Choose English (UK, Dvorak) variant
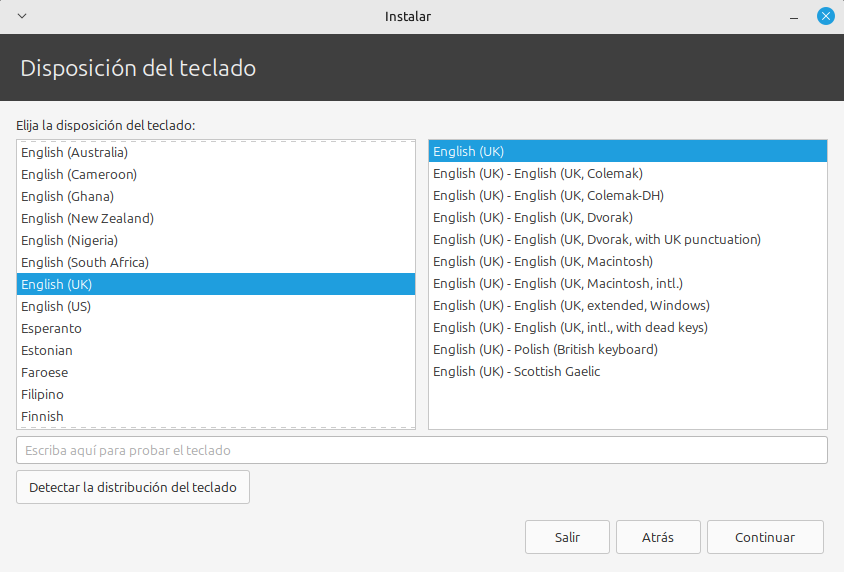This screenshot has width=844, height=572. [628, 217]
